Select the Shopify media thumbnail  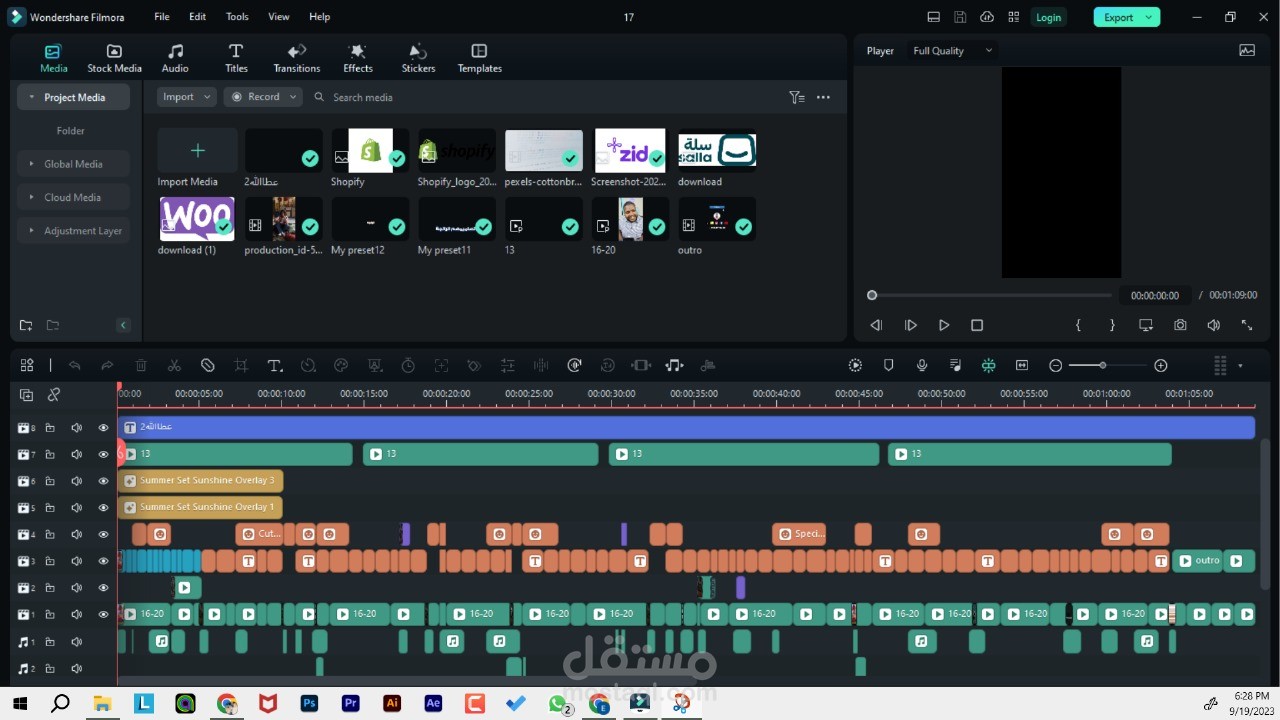pyautogui.click(x=370, y=151)
